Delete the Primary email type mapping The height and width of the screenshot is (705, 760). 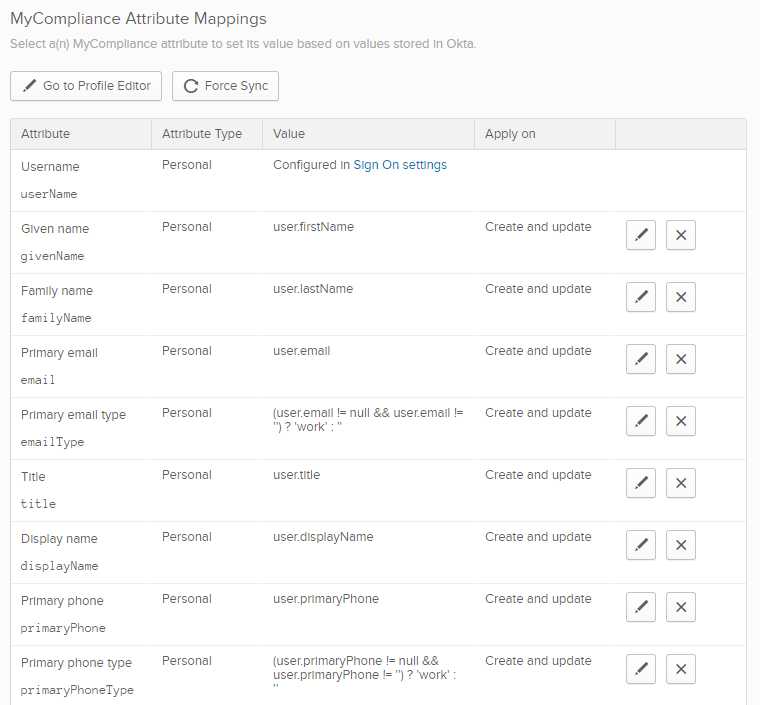coord(681,421)
